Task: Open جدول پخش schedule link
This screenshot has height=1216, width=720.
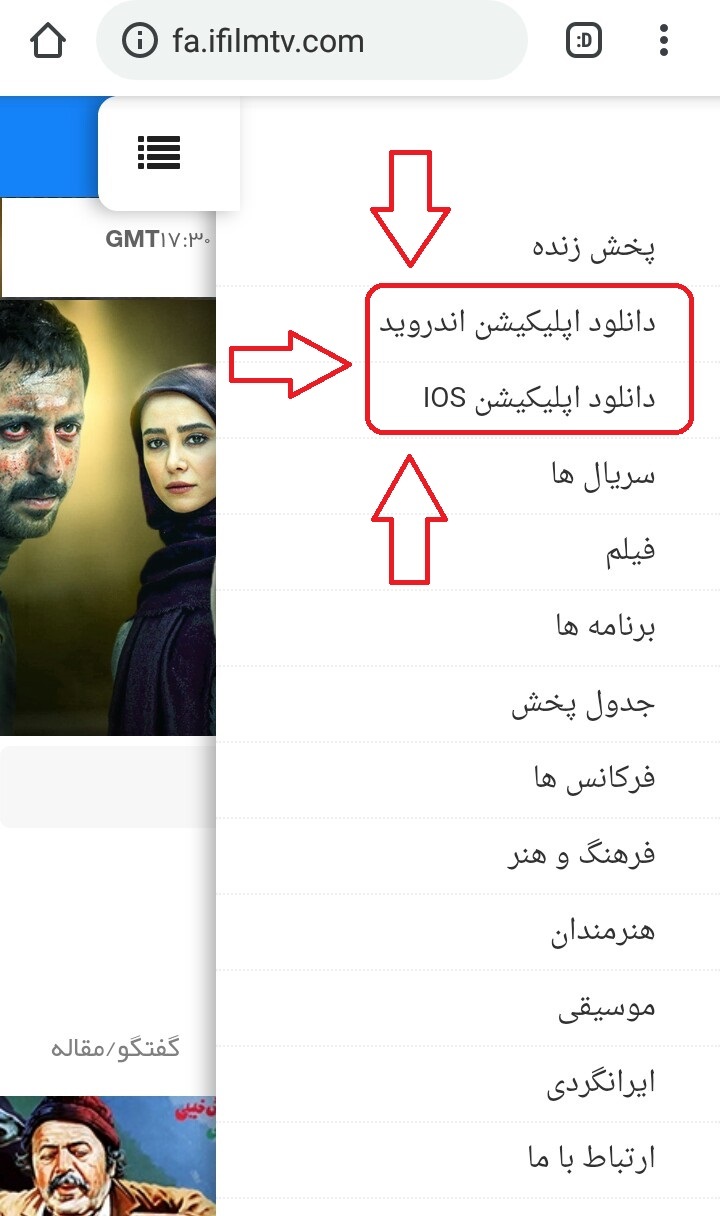Action: pos(468,704)
